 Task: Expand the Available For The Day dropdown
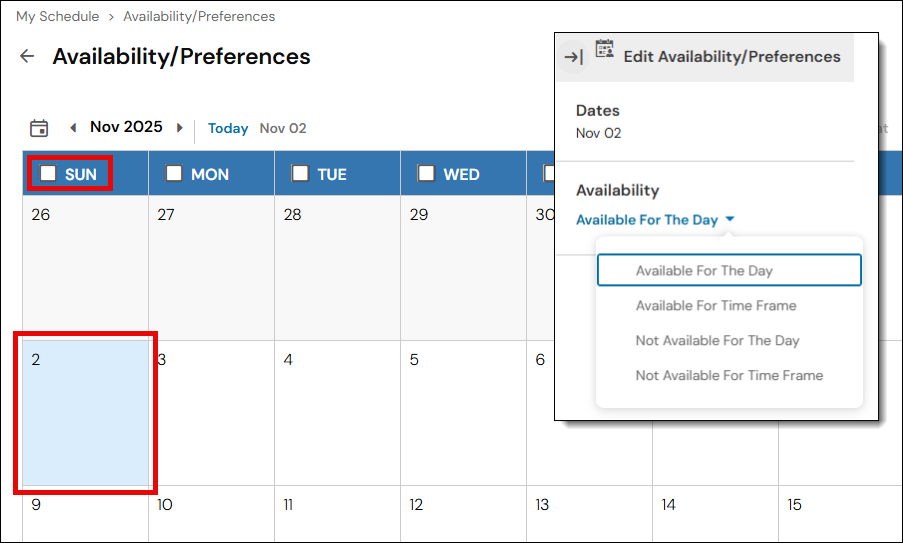(x=655, y=220)
